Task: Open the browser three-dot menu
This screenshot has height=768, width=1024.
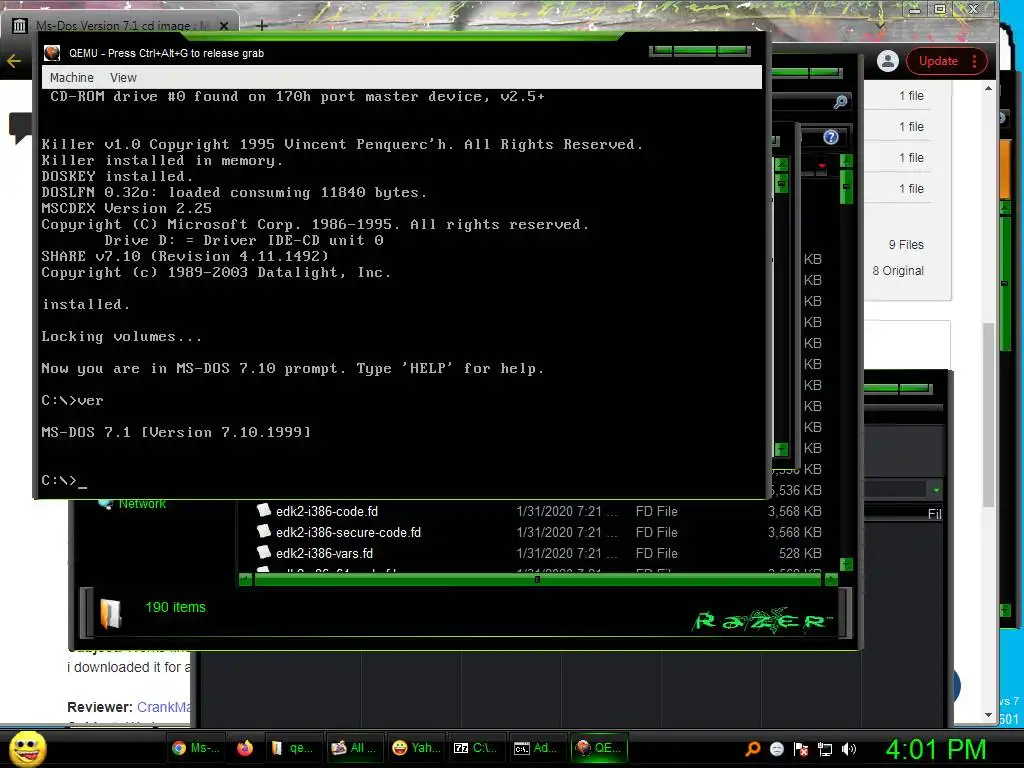Action: [974, 61]
